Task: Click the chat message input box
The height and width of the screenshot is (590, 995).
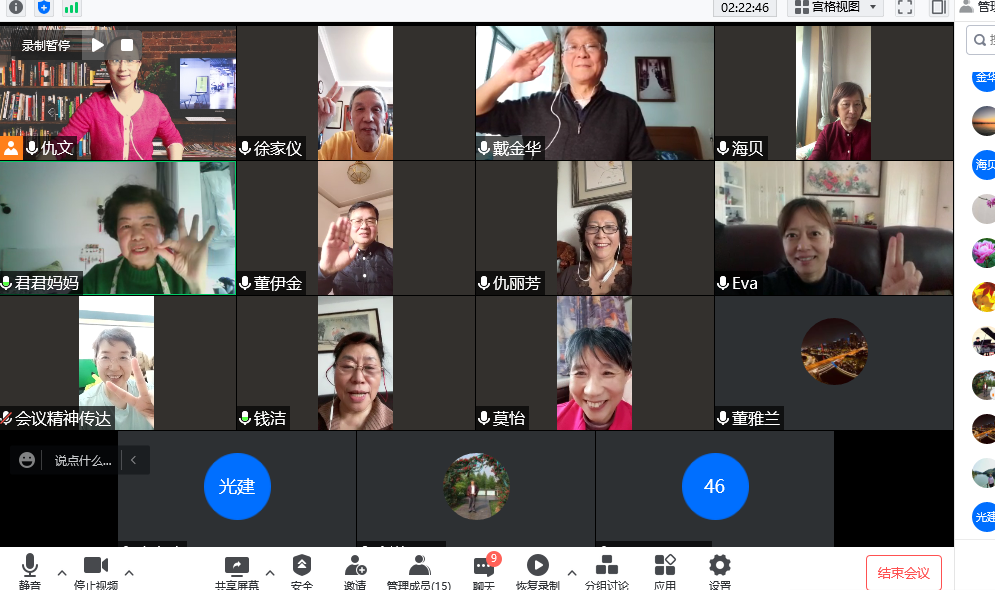Action: point(83,460)
